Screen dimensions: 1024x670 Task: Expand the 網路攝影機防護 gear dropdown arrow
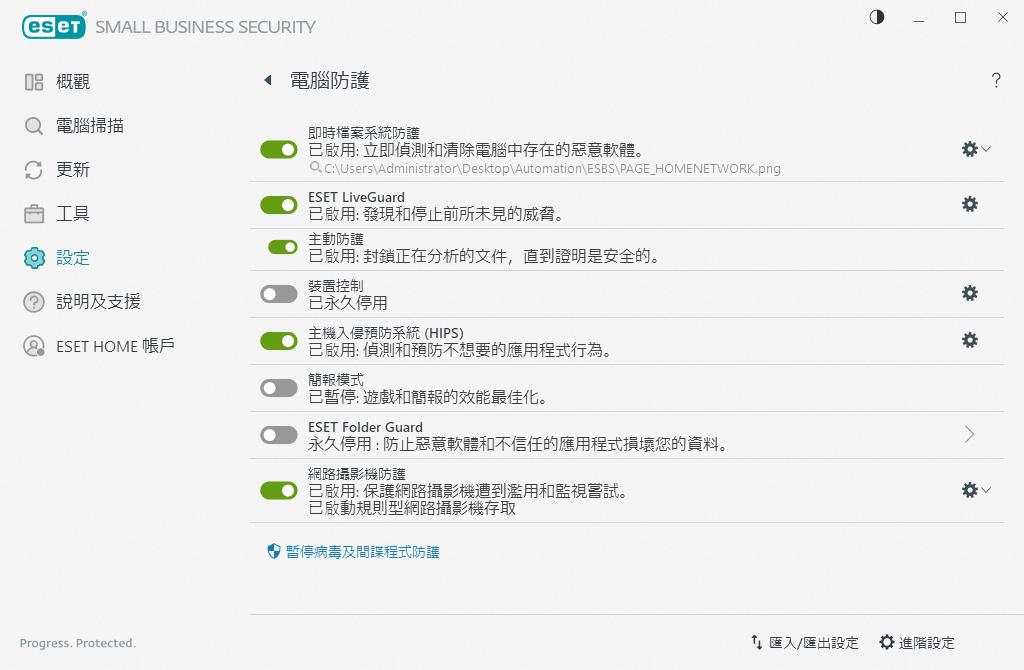click(x=986, y=490)
